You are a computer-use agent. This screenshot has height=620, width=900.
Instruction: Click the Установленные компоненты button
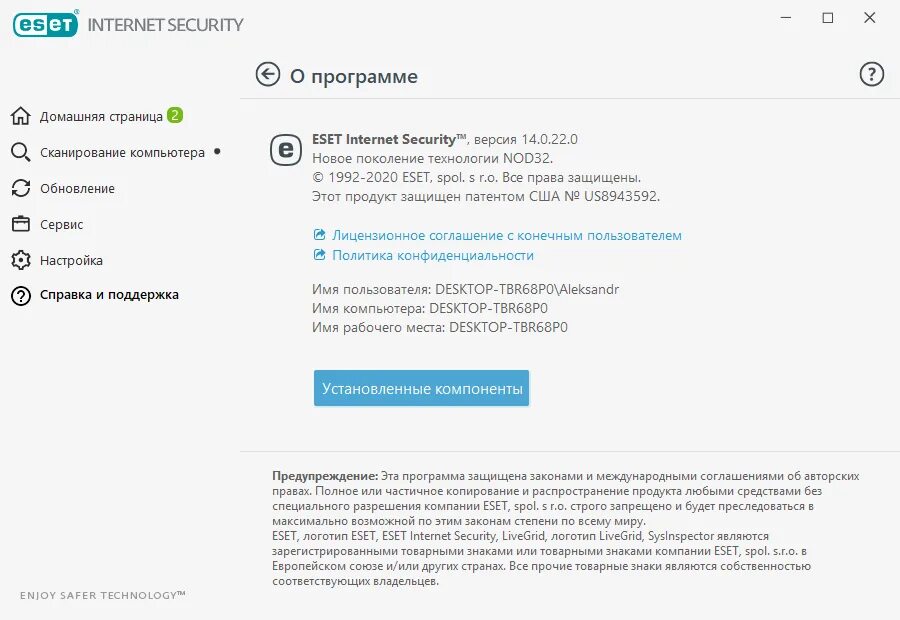[421, 388]
